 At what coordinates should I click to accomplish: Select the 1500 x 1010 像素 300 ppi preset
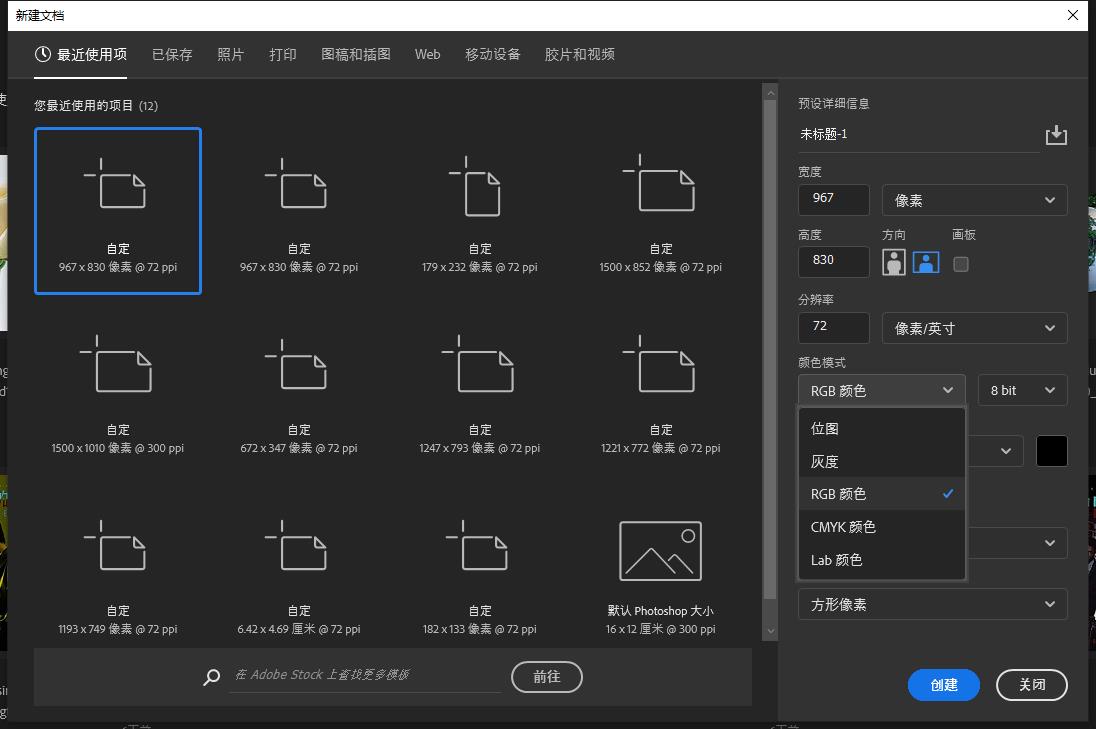click(x=117, y=391)
